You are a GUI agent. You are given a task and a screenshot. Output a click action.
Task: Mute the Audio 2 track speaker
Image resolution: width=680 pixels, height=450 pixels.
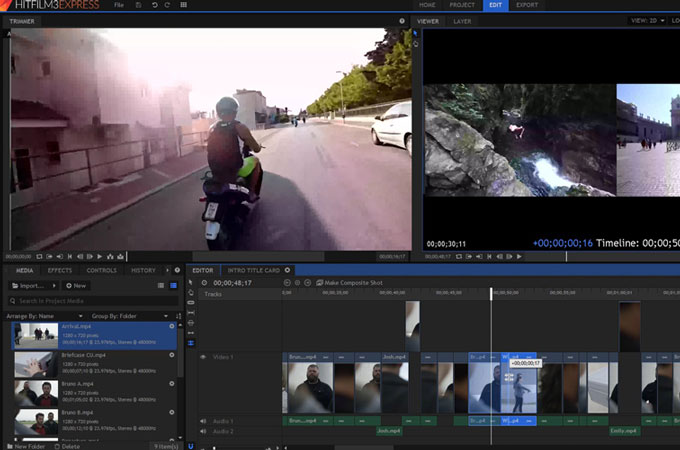203,431
